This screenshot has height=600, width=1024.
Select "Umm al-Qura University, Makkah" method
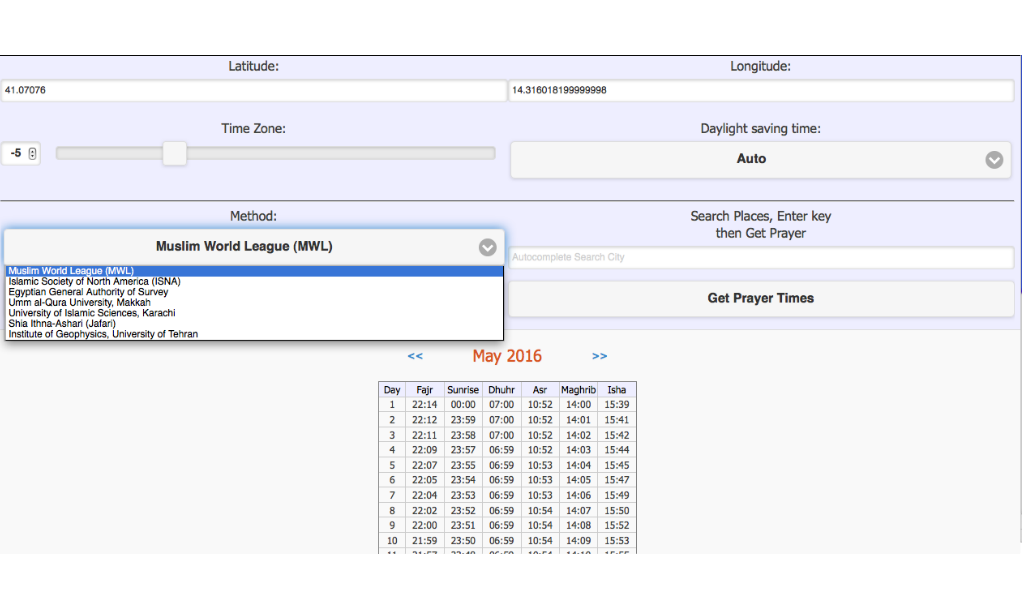85,302
